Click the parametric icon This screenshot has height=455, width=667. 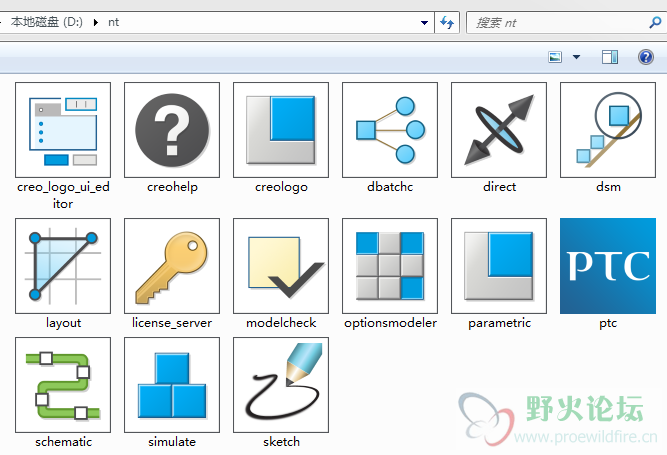pyautogui.click(x=499, y=266)
